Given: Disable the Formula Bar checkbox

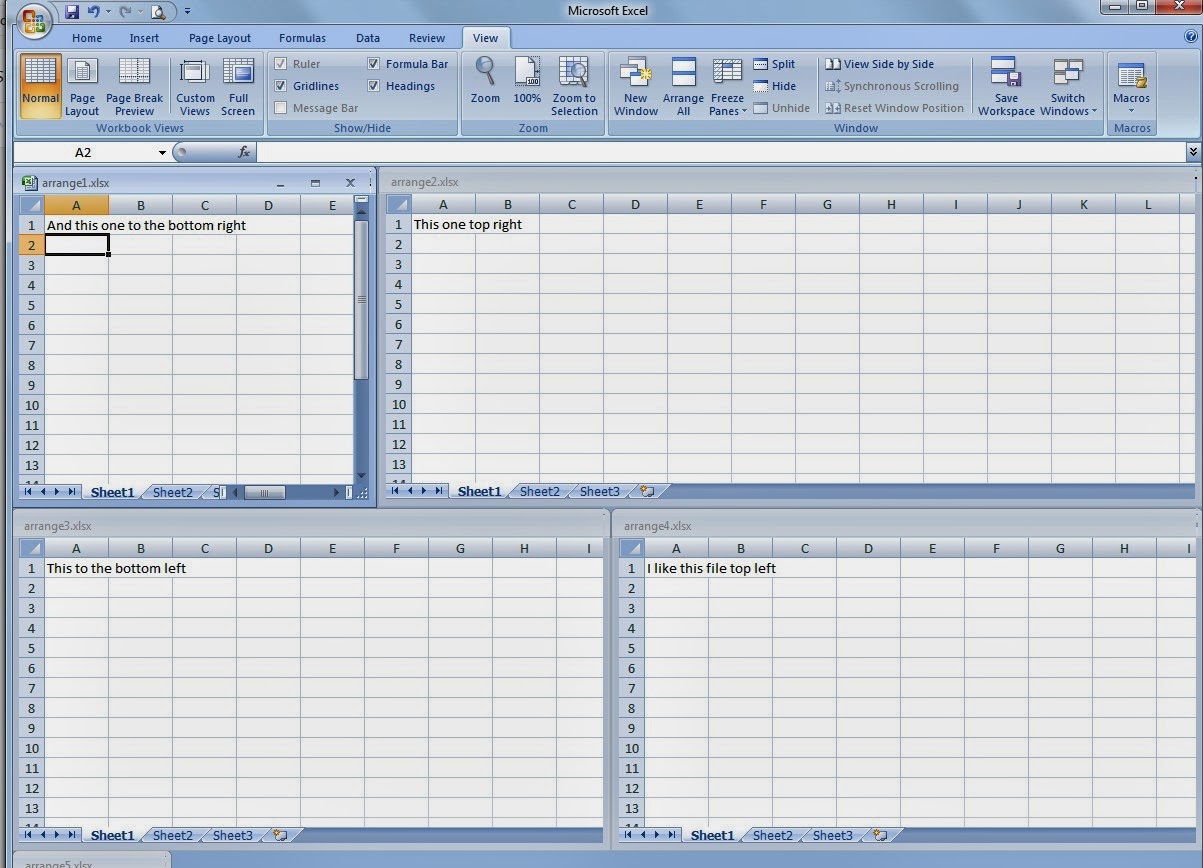Looking at the screenshot, I should point(373,63).
